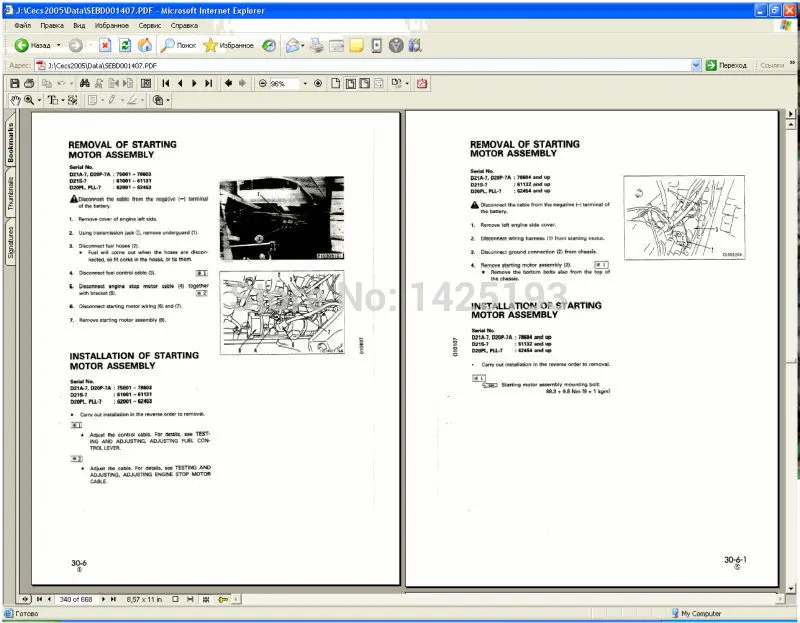Go to last page in status bar
Viewport: 800px width, 623px height.
point(113,600)
